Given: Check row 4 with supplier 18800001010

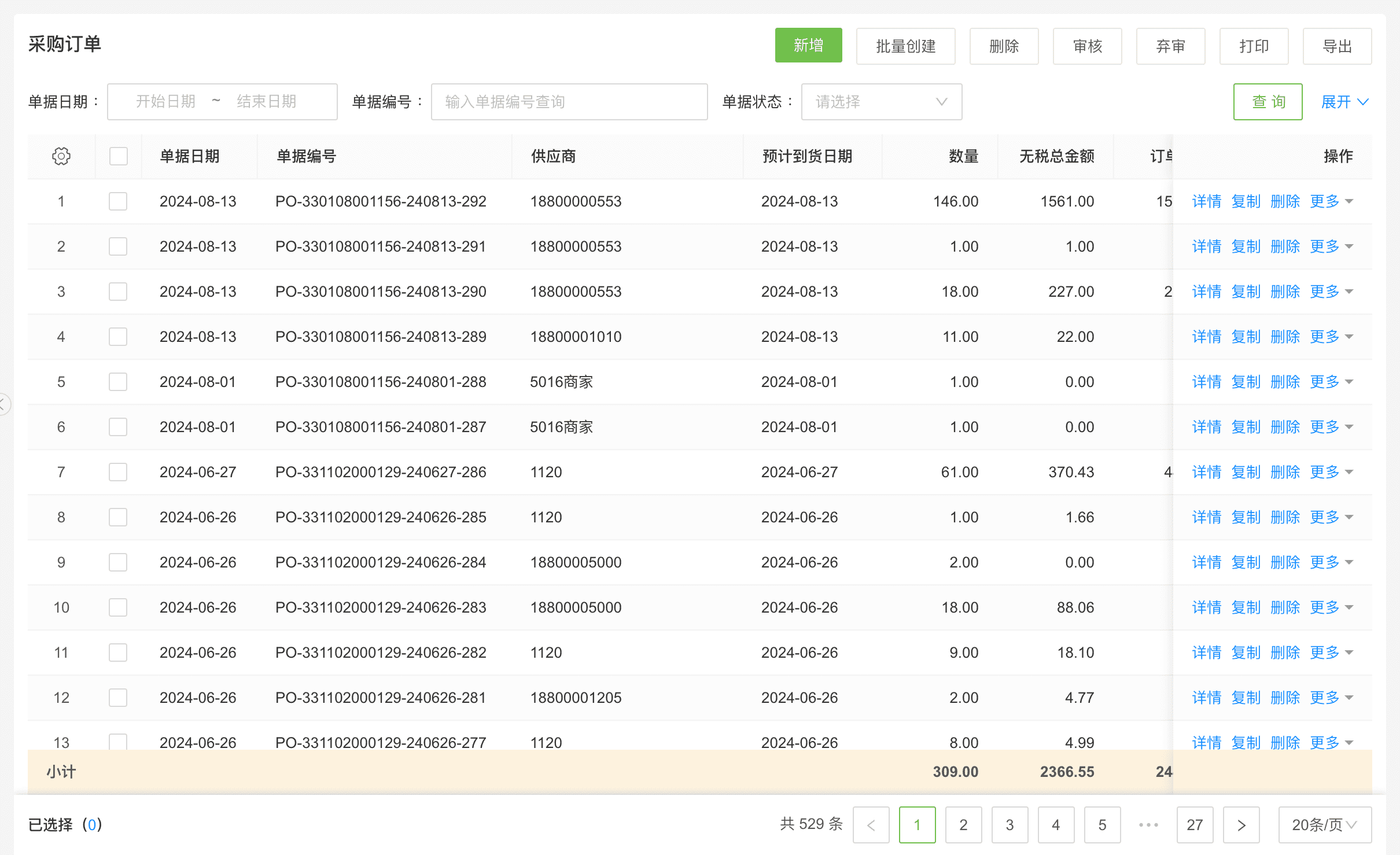Looking at the screenshot, I should 118,337.
